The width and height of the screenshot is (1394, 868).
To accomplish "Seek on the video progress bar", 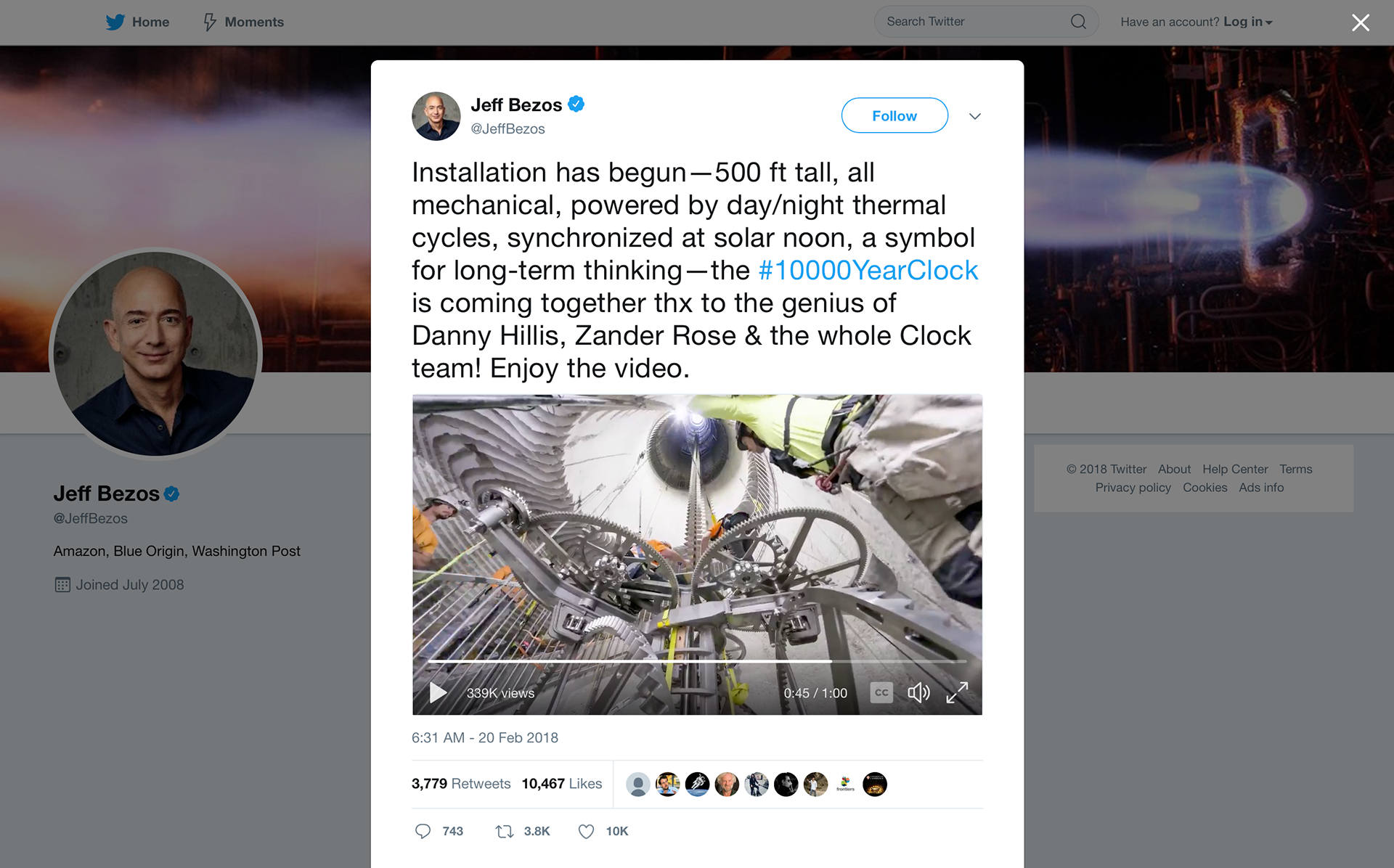I will [x=697, y=661].
